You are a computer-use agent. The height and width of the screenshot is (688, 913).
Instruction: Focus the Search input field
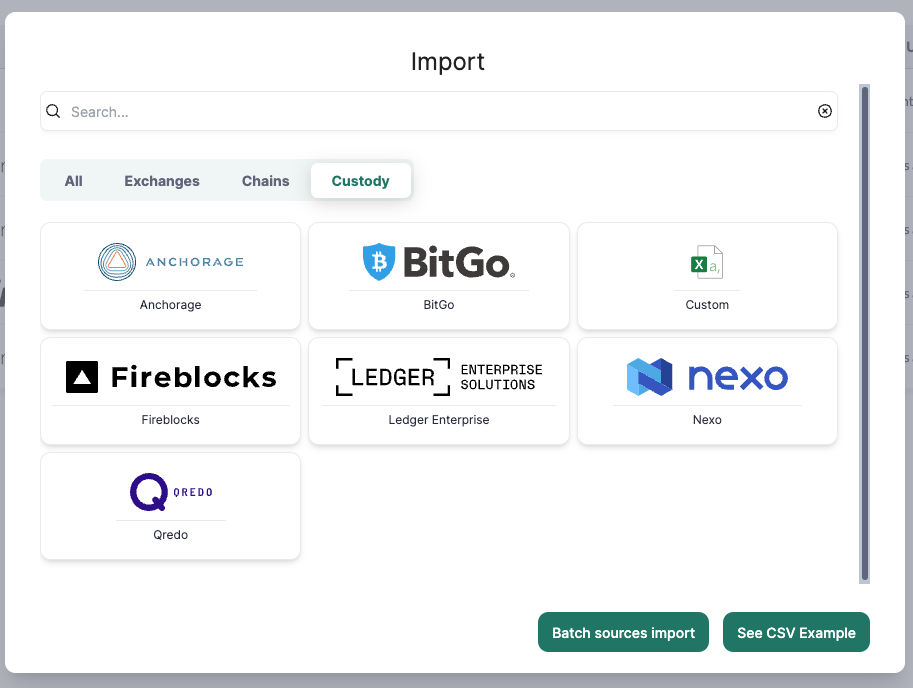point(439,111)
